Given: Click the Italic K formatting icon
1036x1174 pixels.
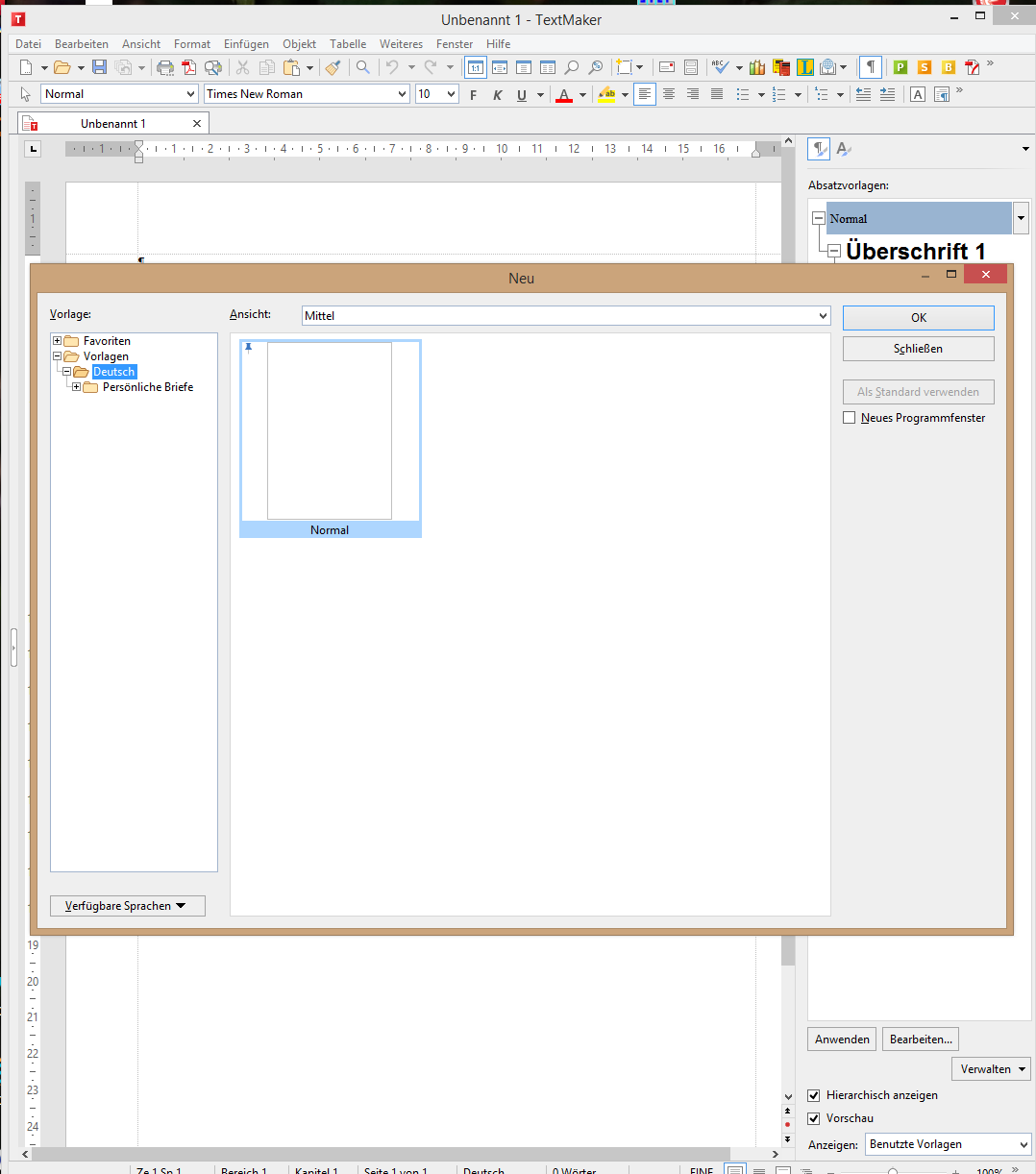Looking at the screenshot, I should 497,94.
